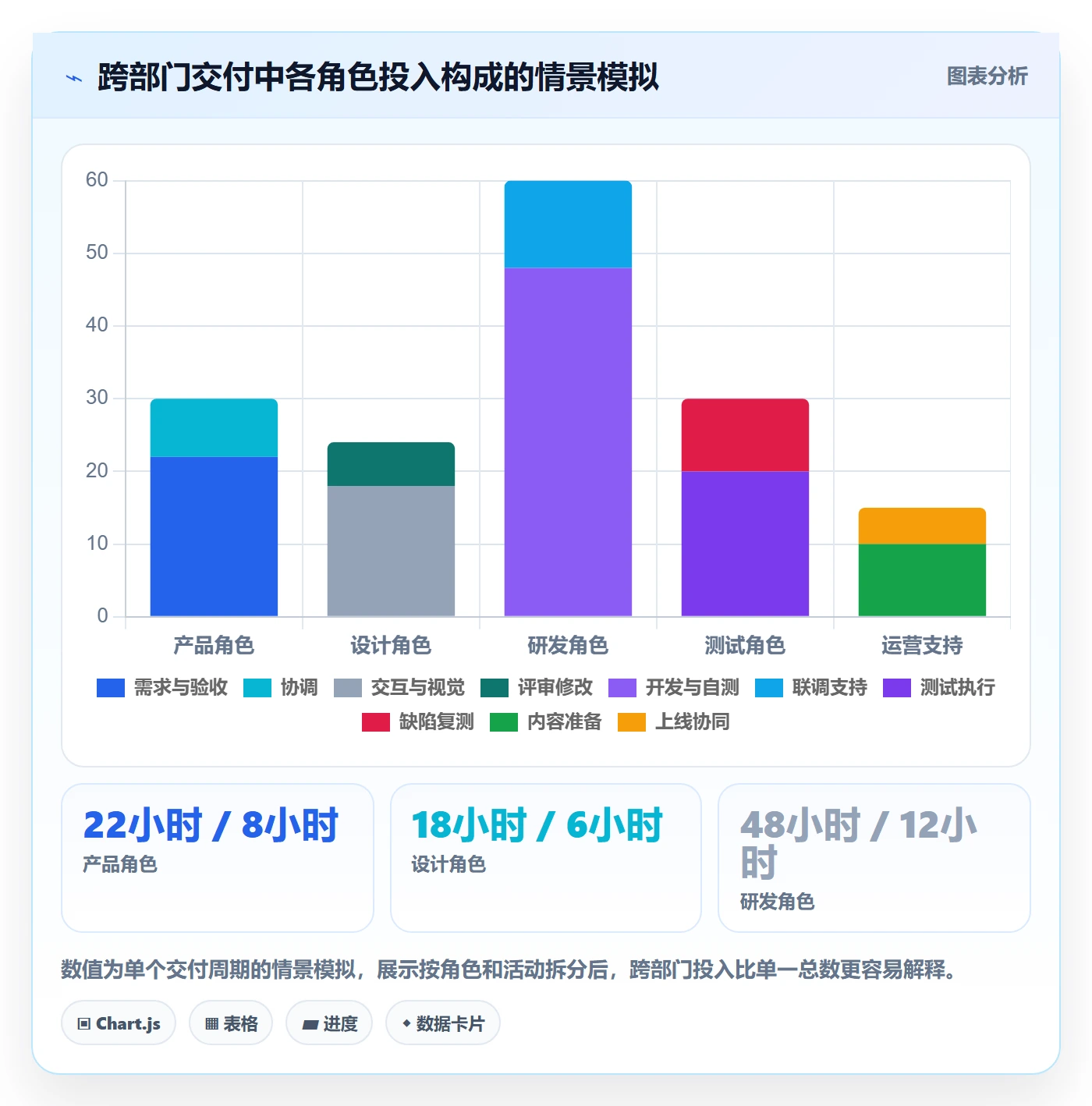Click the dark teal 评审修改 bar segment
The image size is (1092, 1106).
[391, 464]
